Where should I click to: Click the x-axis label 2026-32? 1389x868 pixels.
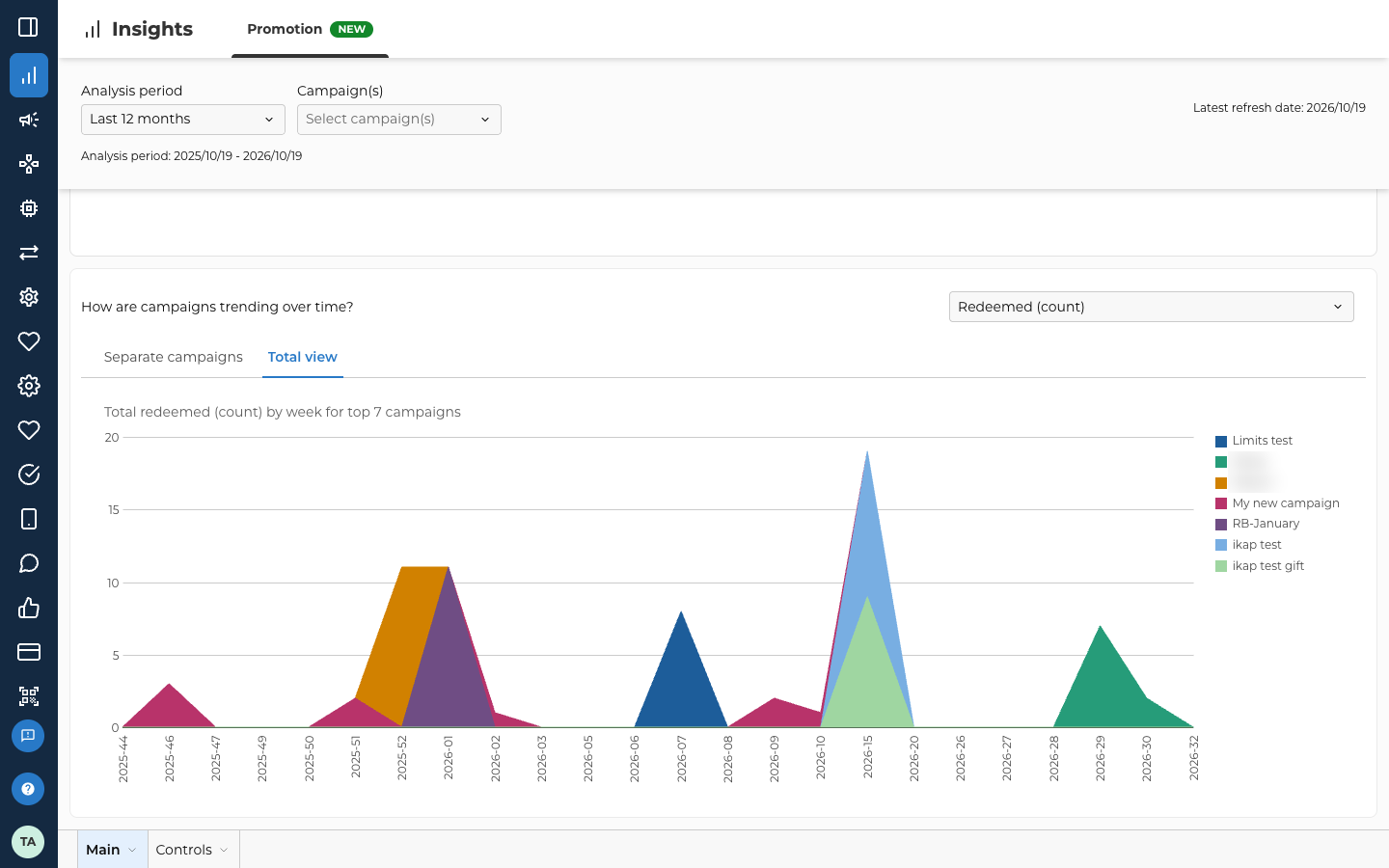click(1193, 758)
